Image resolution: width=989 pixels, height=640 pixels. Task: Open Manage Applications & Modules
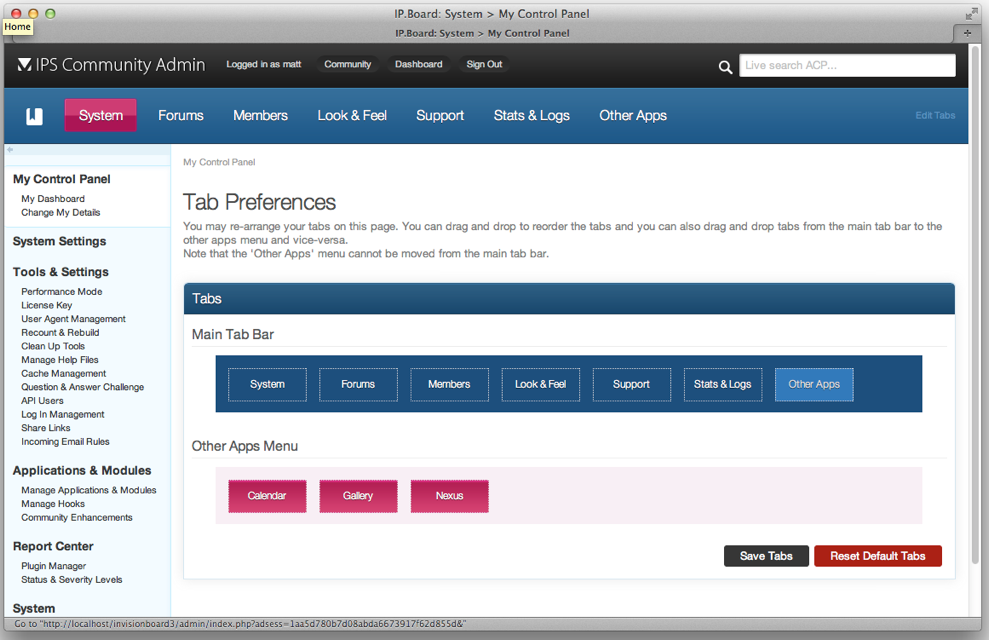click(89, 490)
